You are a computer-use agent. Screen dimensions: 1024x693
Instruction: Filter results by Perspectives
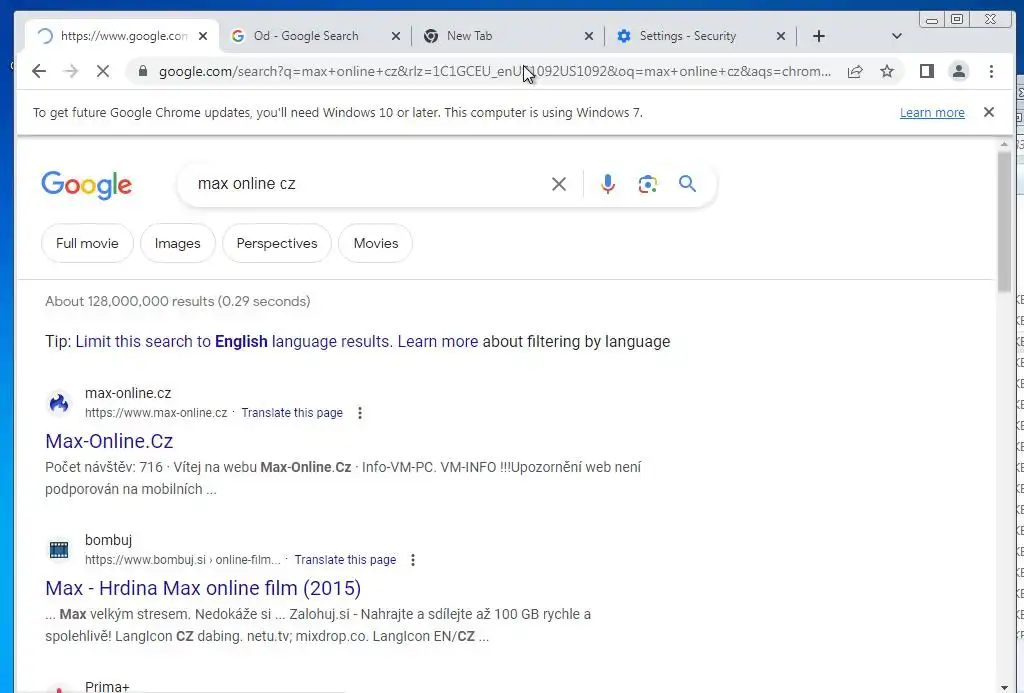tap(277, 243)
